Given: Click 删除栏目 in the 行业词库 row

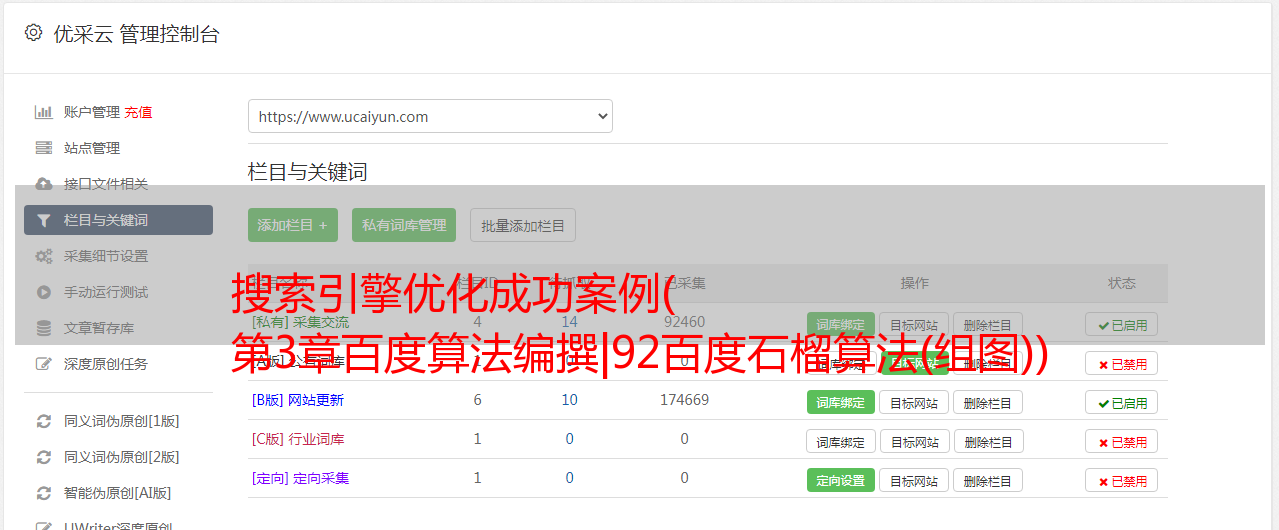Looking at the screenshot, I should [988, 442].
